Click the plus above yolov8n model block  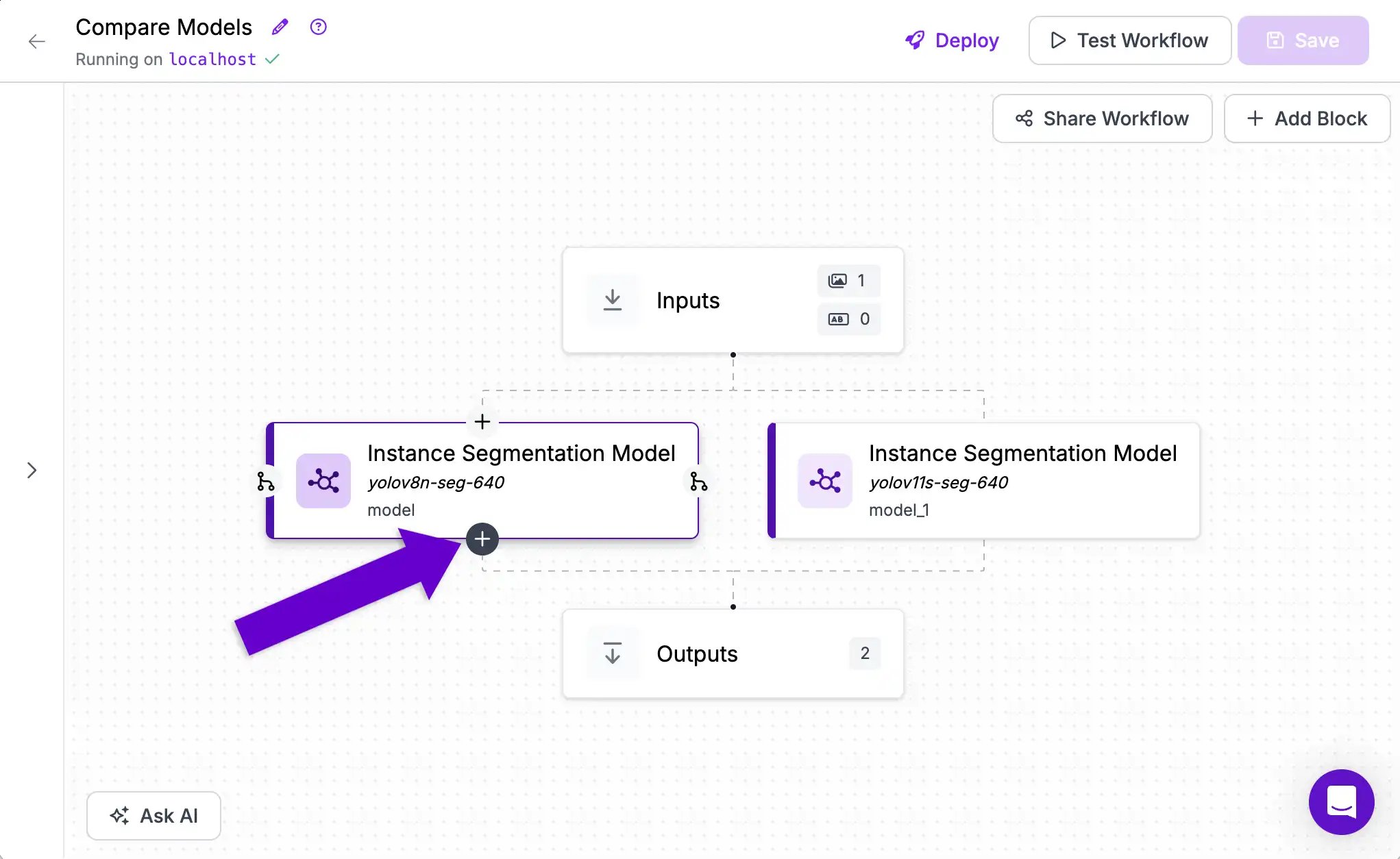[482, 421]
